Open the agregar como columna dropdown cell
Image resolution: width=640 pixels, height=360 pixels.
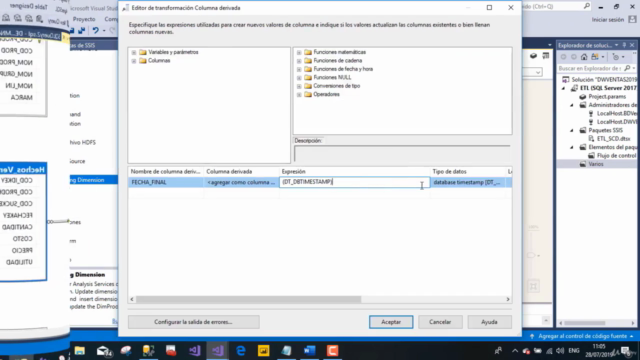click(x=241, y=182)
